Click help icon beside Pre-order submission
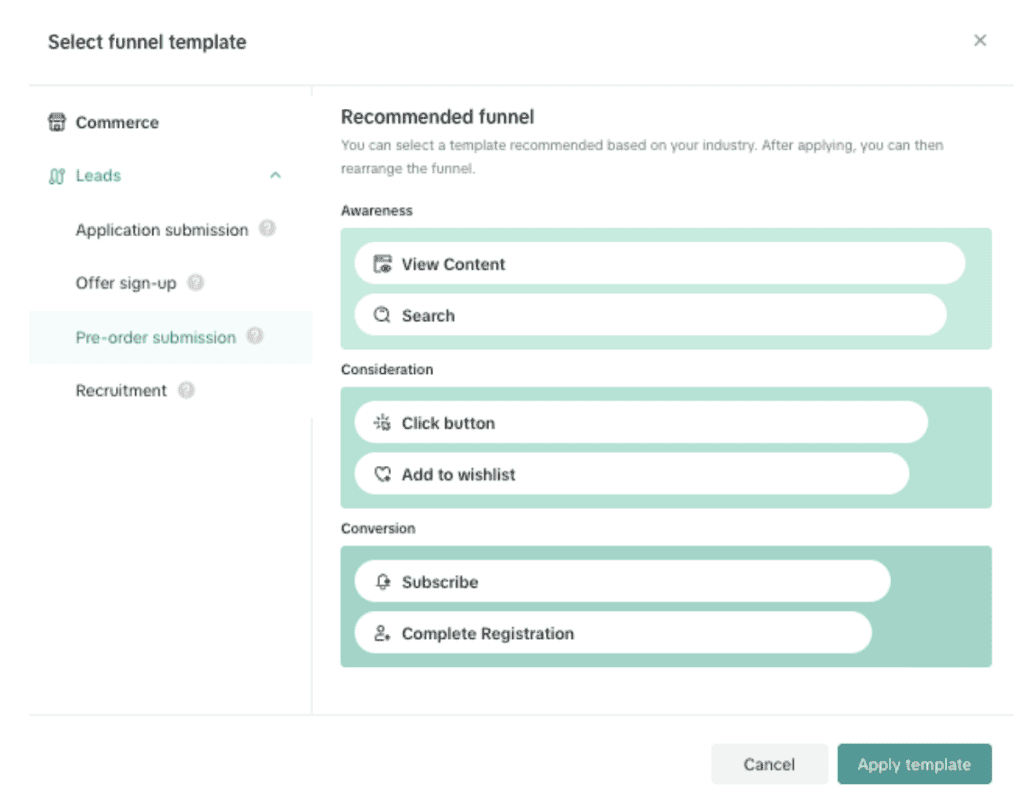This screenshot has width=1024, height=811. (255, 336)
